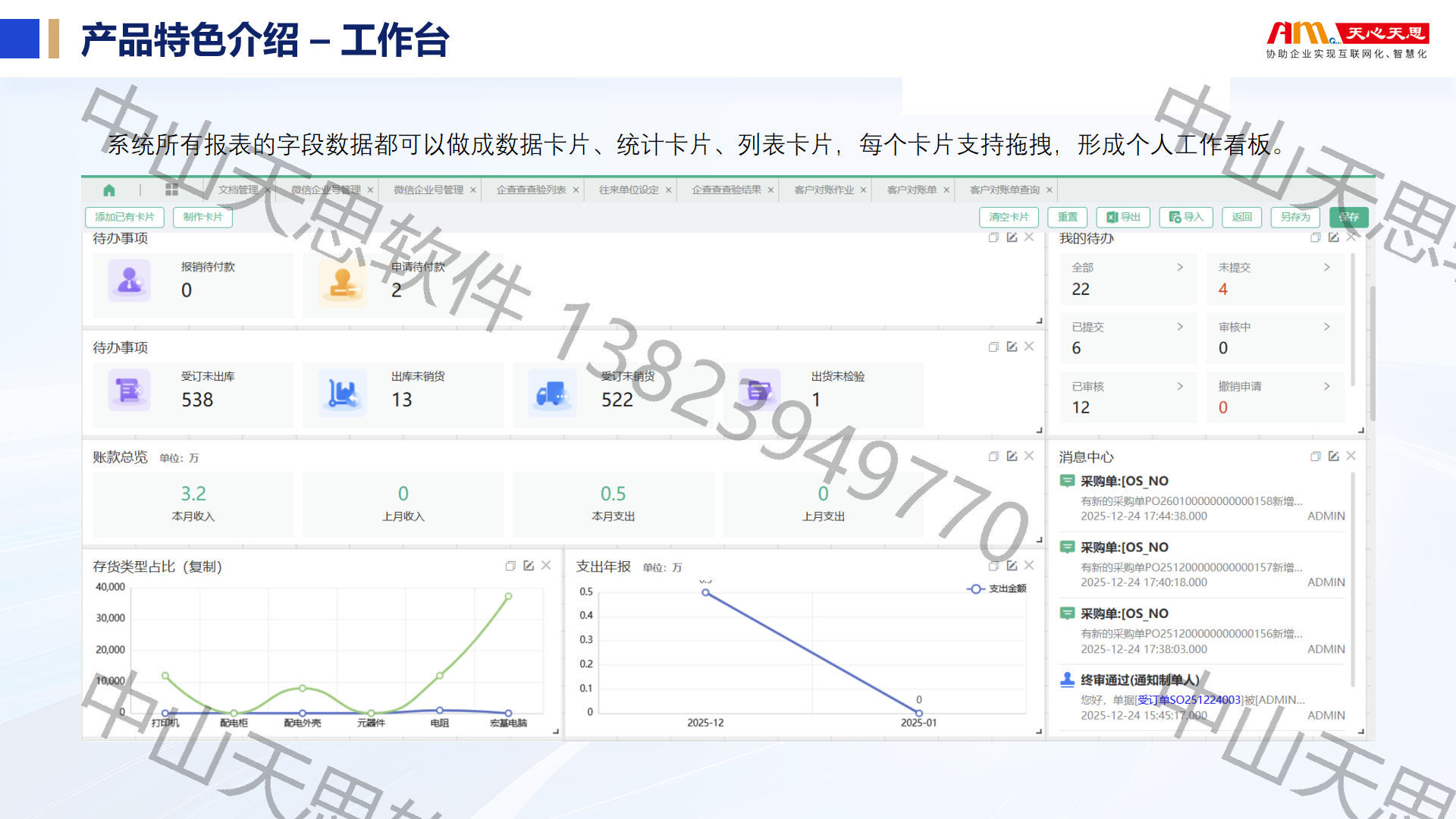Copy the 存货类型占比 chart card
1456x819 pixels.
[x=510, y=566]
